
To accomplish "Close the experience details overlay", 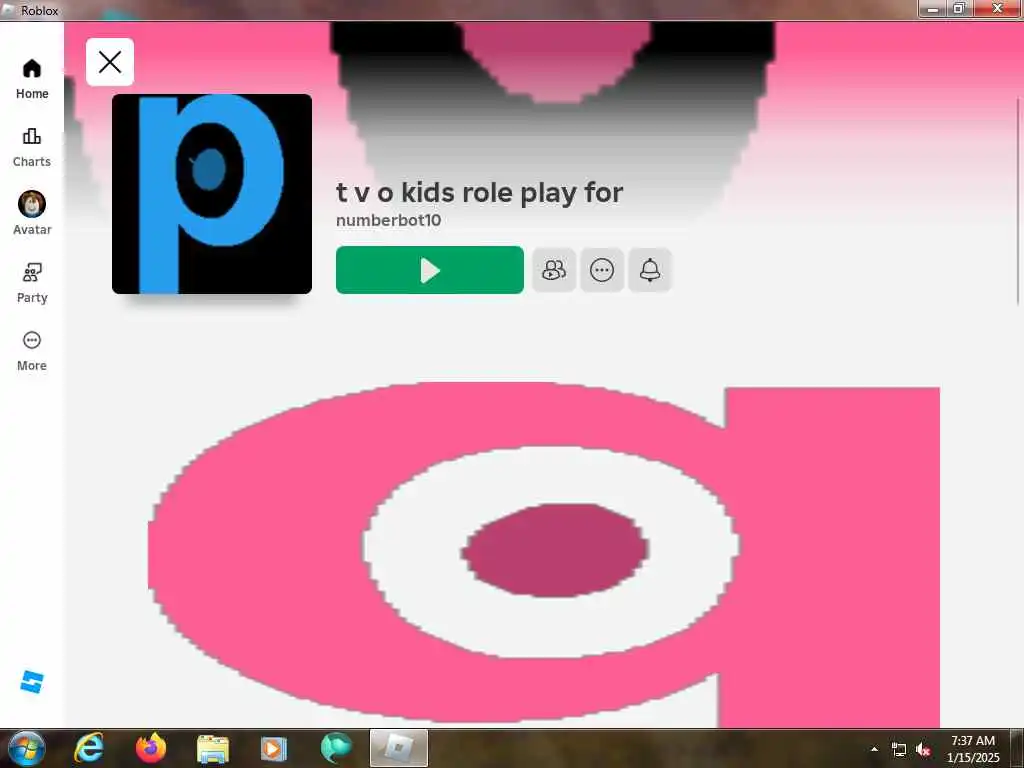I will click(110, 62).
